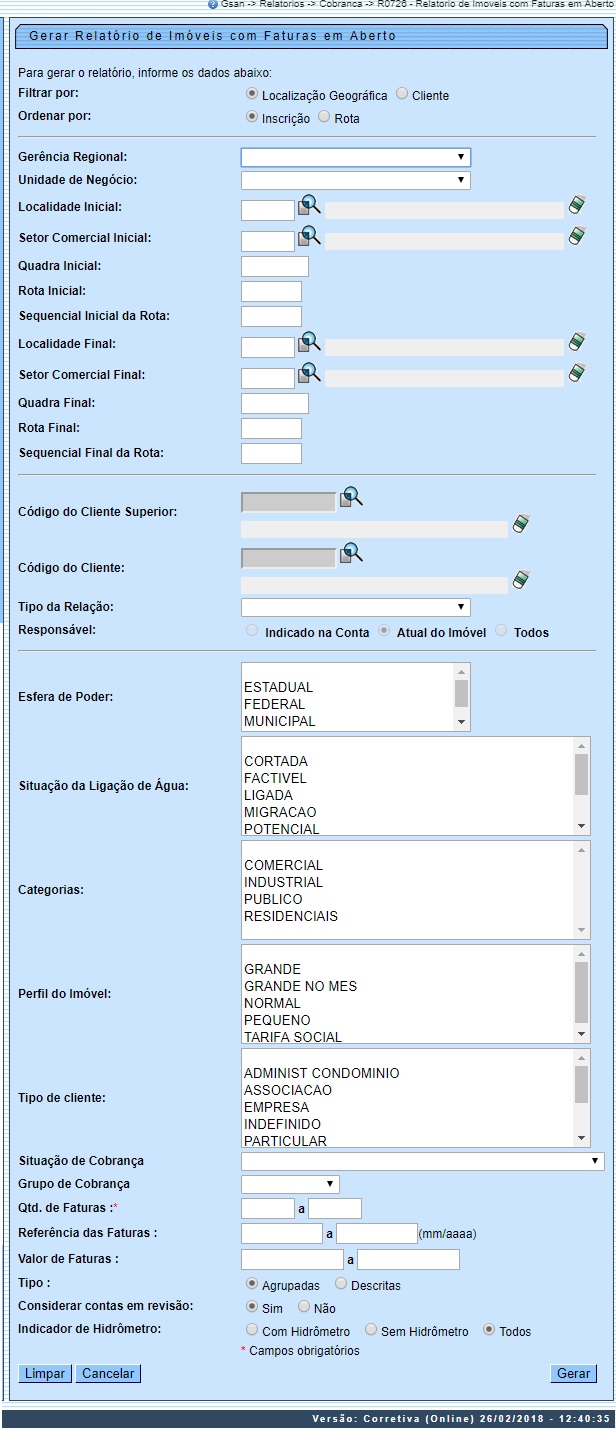Viewport: 616px width, 1429px height.
Task: Click Situação da Ligação de Água scrollbar
Action: point(581,785)
